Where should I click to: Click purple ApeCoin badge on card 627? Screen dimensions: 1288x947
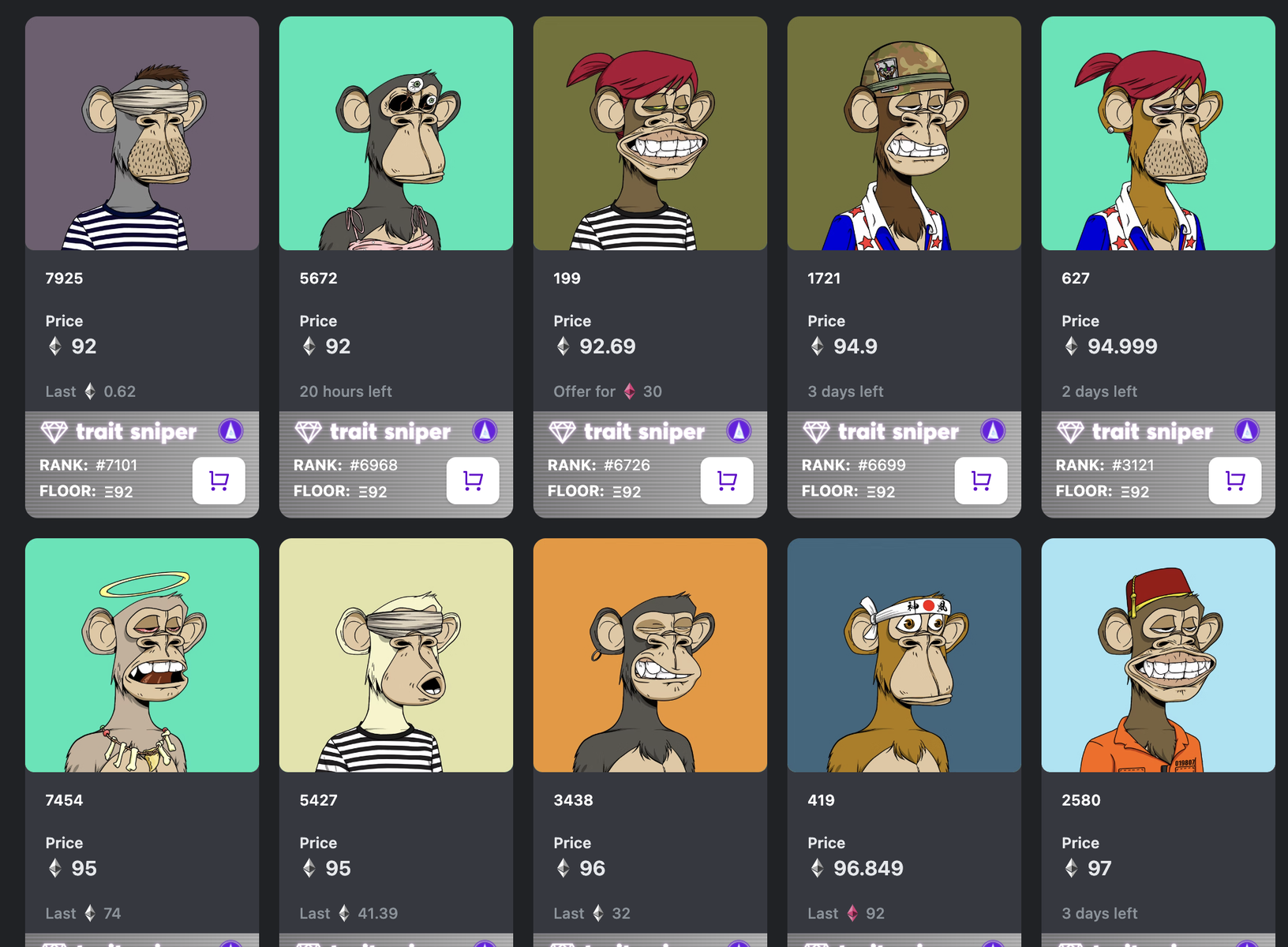pos(1247,431)
